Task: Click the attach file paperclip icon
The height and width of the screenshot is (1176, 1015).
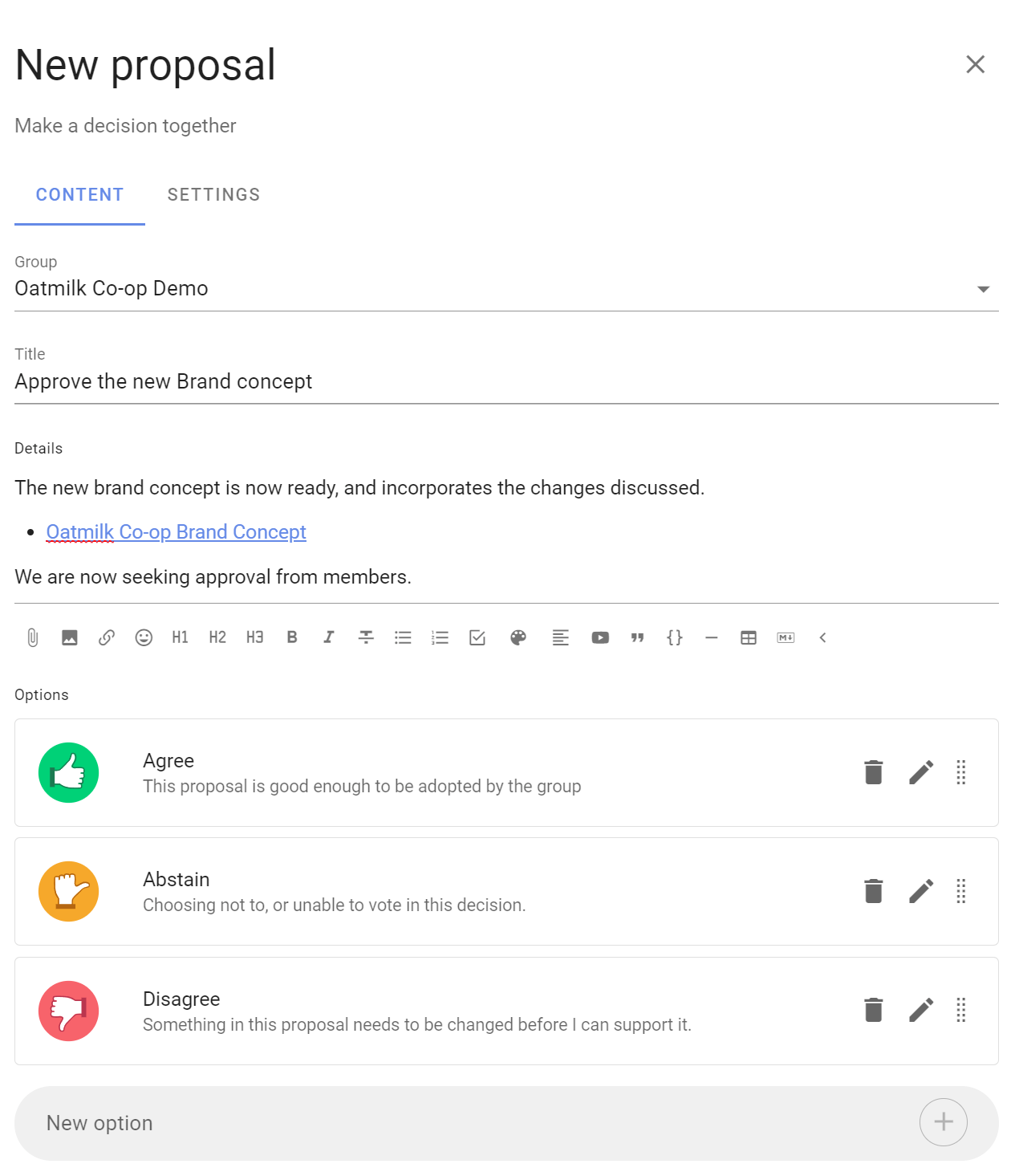Action: pos(33,637)
